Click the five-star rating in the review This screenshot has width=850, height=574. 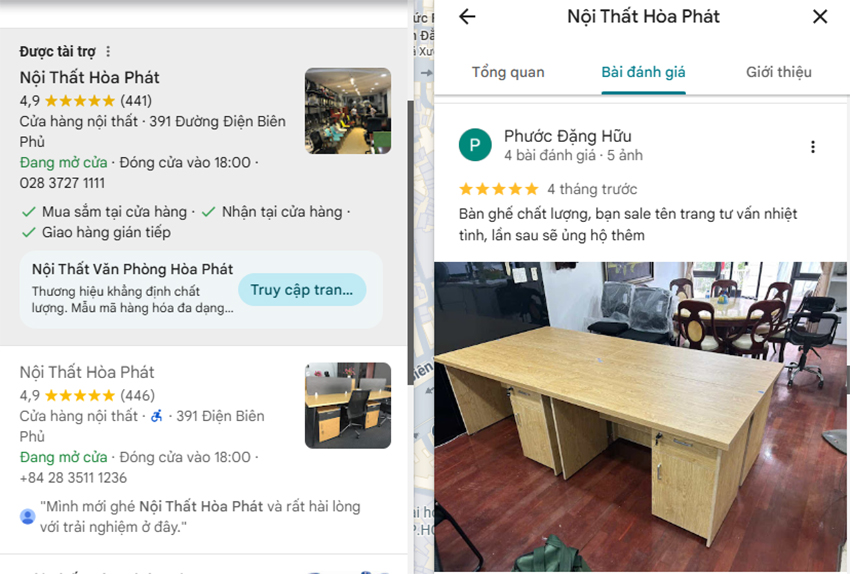click(x=498, y=189)
